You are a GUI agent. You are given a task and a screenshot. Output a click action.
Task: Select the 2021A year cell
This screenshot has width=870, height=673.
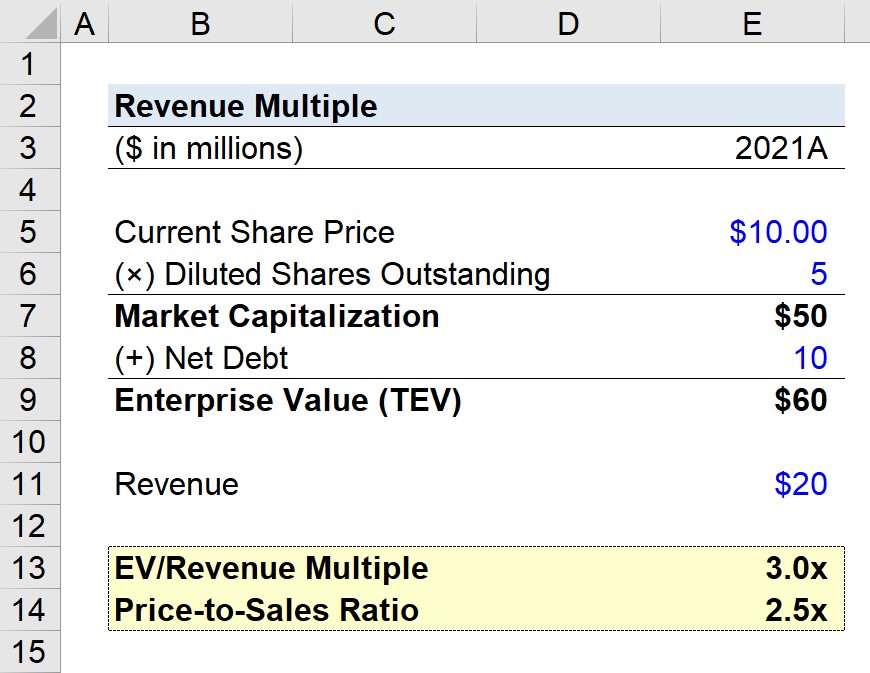click(752, 148)
